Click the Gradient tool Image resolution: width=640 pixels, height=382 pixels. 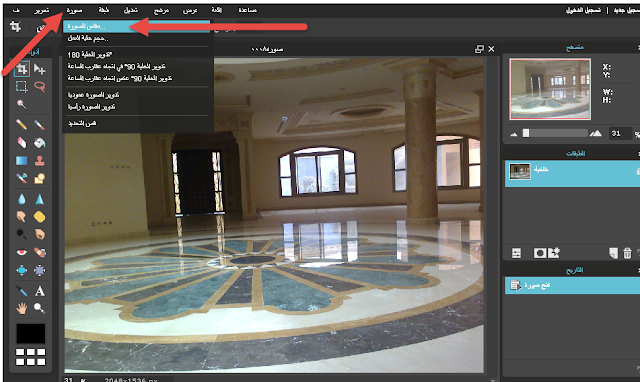[22, 160]
